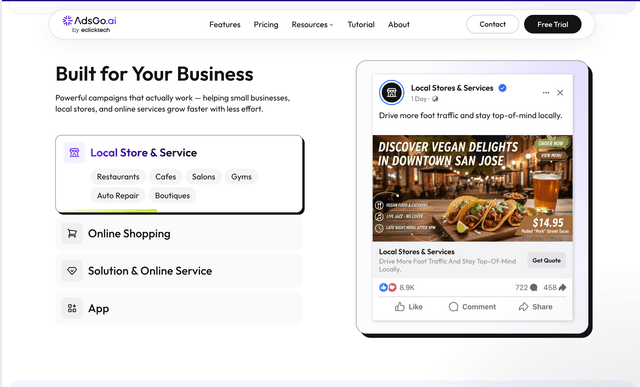Click the diamond icon for Solution & Online Service

[x=72, y=271]
